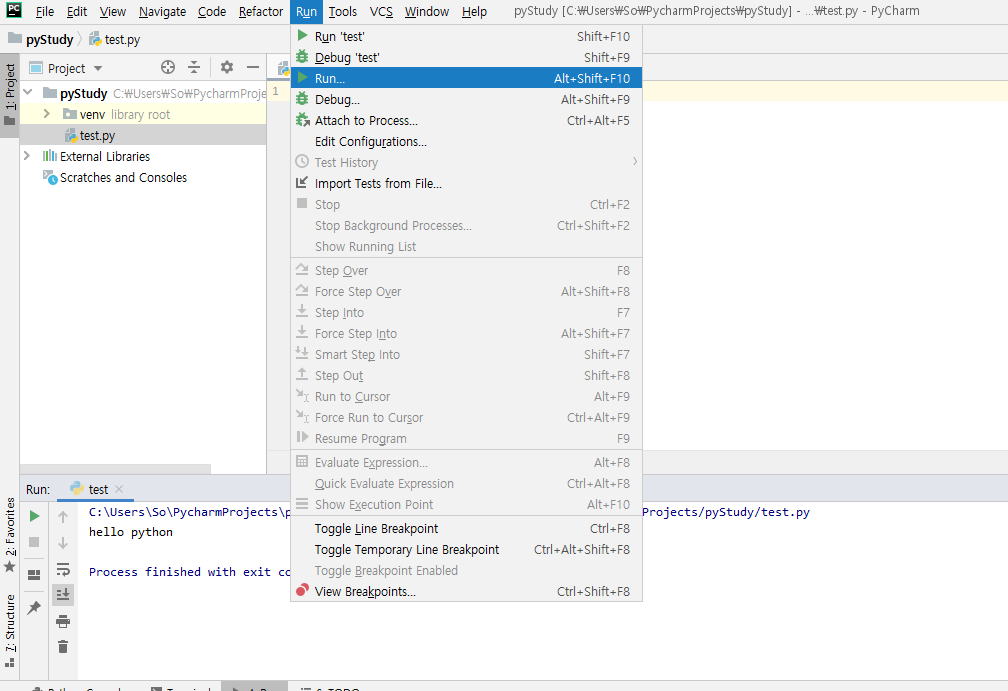The width and height of the screenshot is (1008, 691).
Task: Choose Import Tests from File... item
Action: pos(466,184)
